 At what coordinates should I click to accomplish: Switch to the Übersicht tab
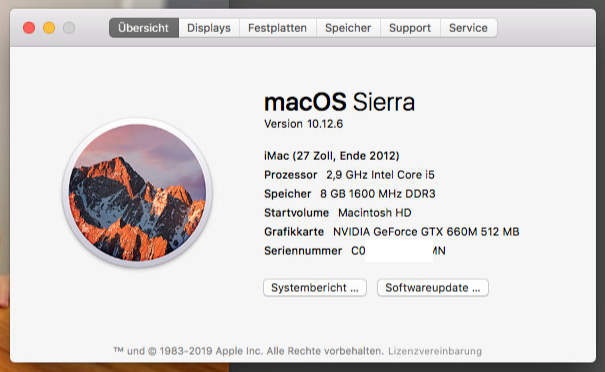point(144,28)
